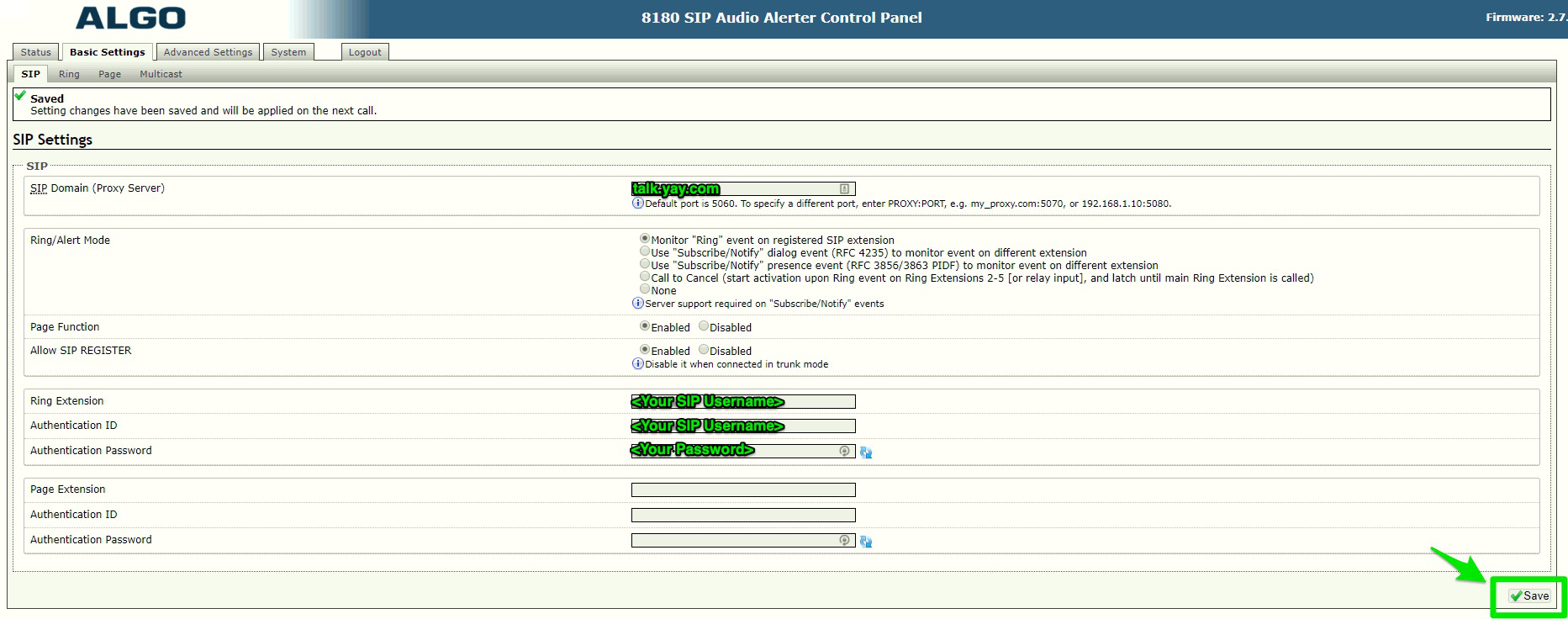Click the Logout tab
1568x619 pixels.
pos(365,52)
